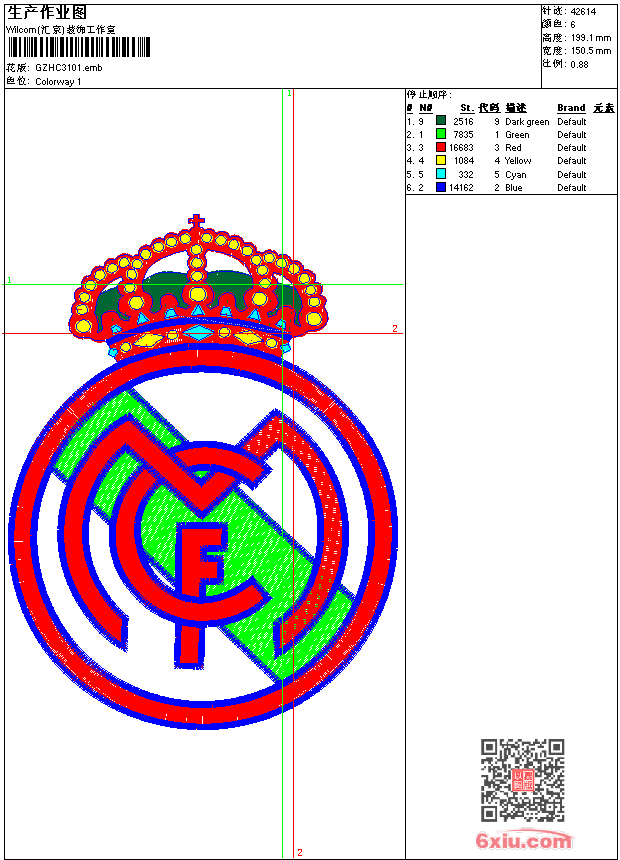
Task: Click the Dark green color swatch
Action: (x=441, y=121)
